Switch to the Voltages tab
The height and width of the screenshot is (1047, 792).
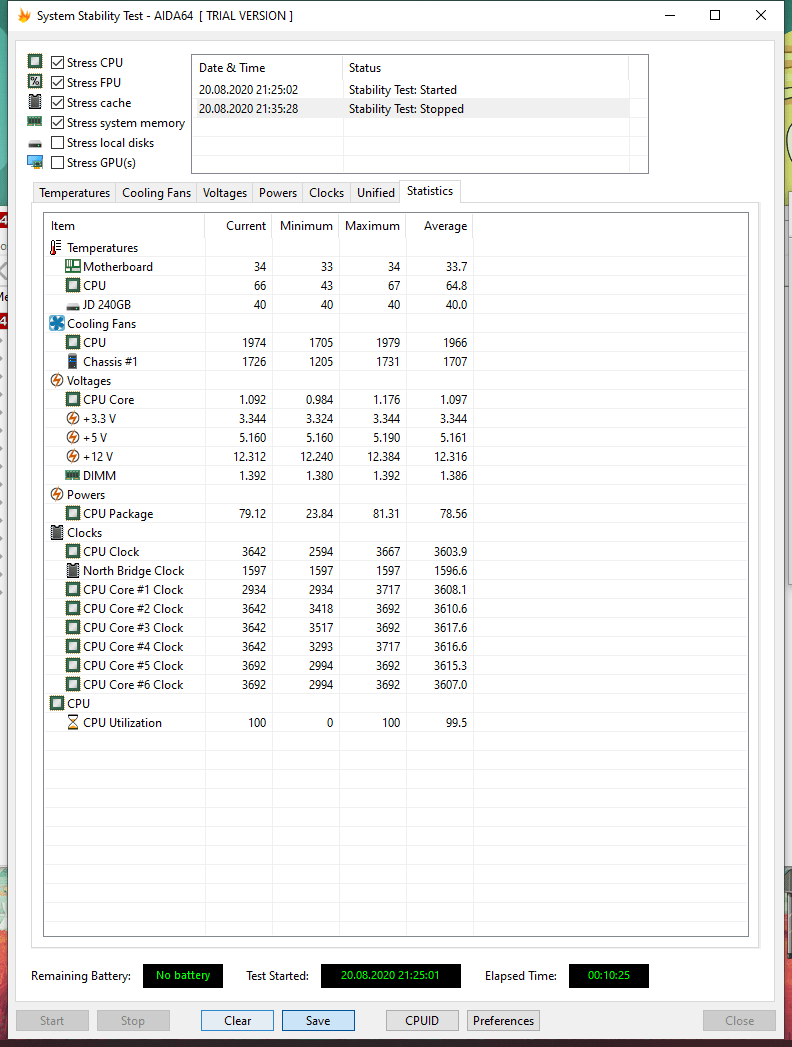(x=224, y=192)
